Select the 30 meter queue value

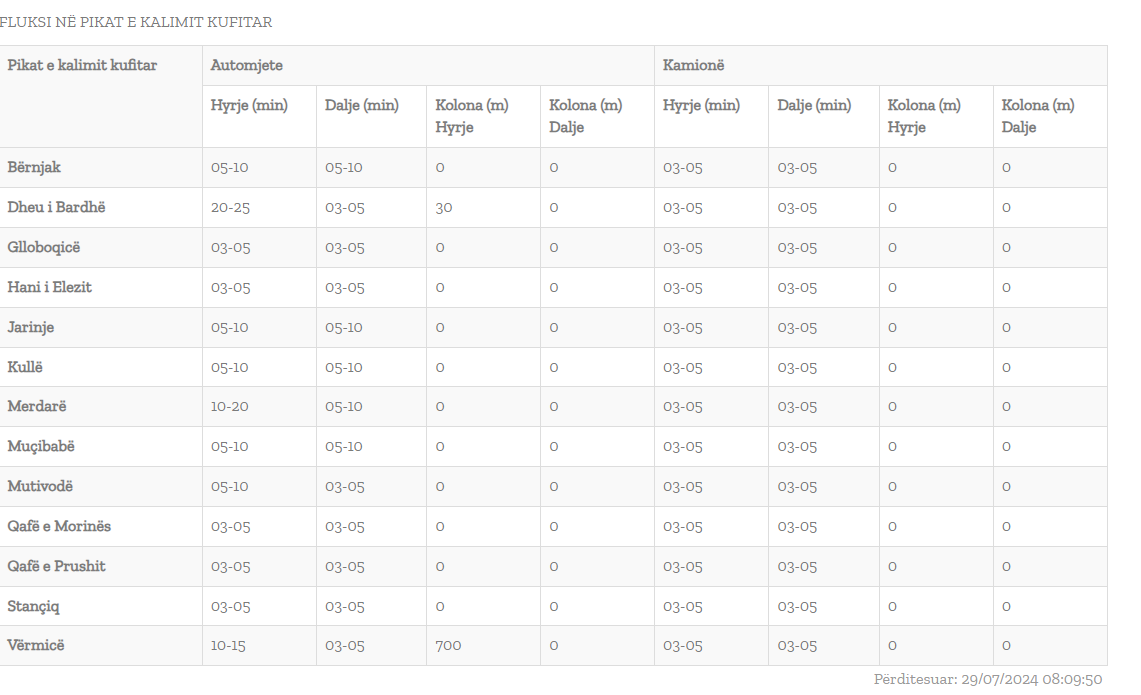coord(444,207)
